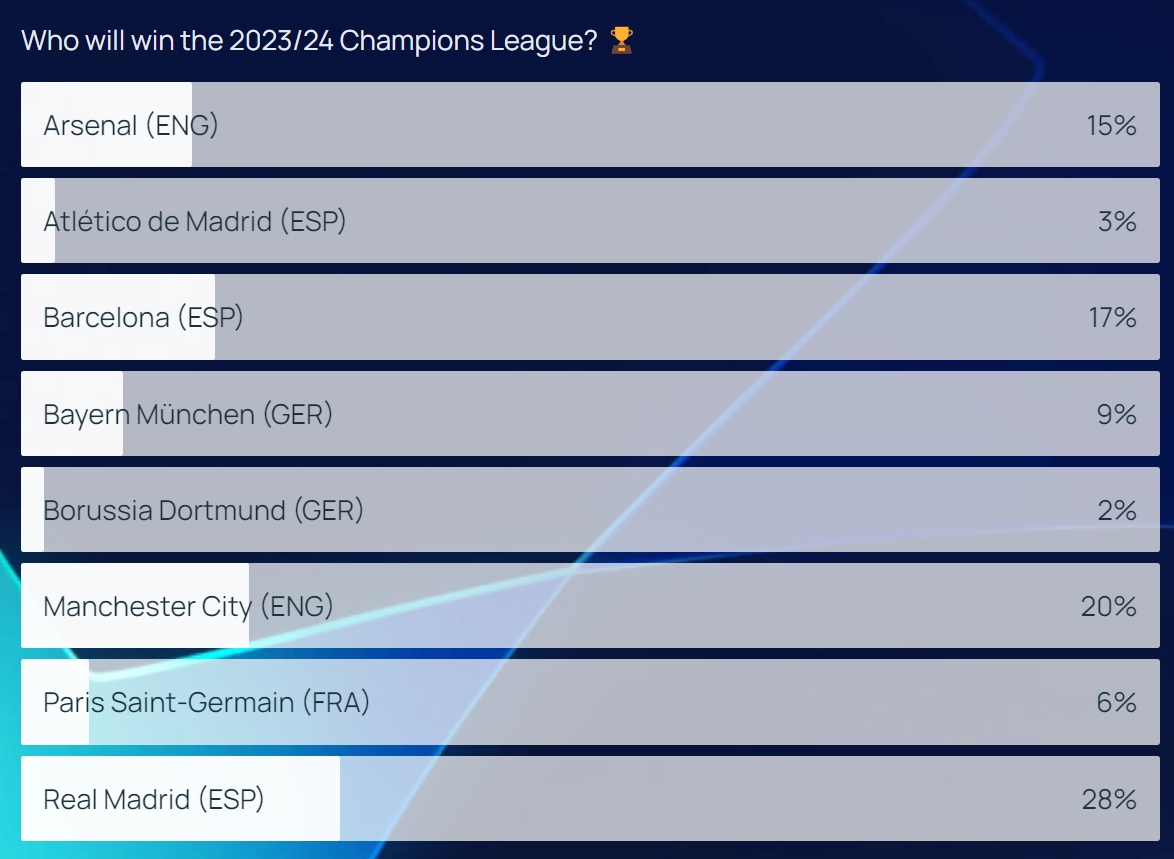The width and height of the screenshot is (1174, 859).
Task: Click the 3% value for Atlético de Madrid
Action: click(x=1117, y=221)
